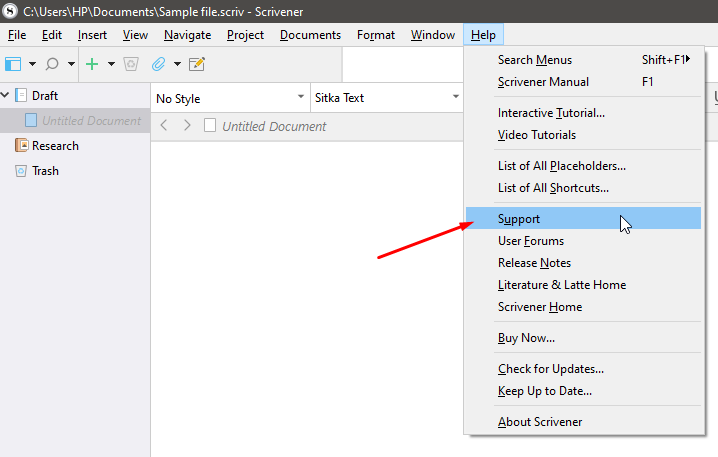Image resolution: width=718 pixels, height=457 pixels.
Task: Open Scrivener Manual from Help menu
Action: point(583,82)
